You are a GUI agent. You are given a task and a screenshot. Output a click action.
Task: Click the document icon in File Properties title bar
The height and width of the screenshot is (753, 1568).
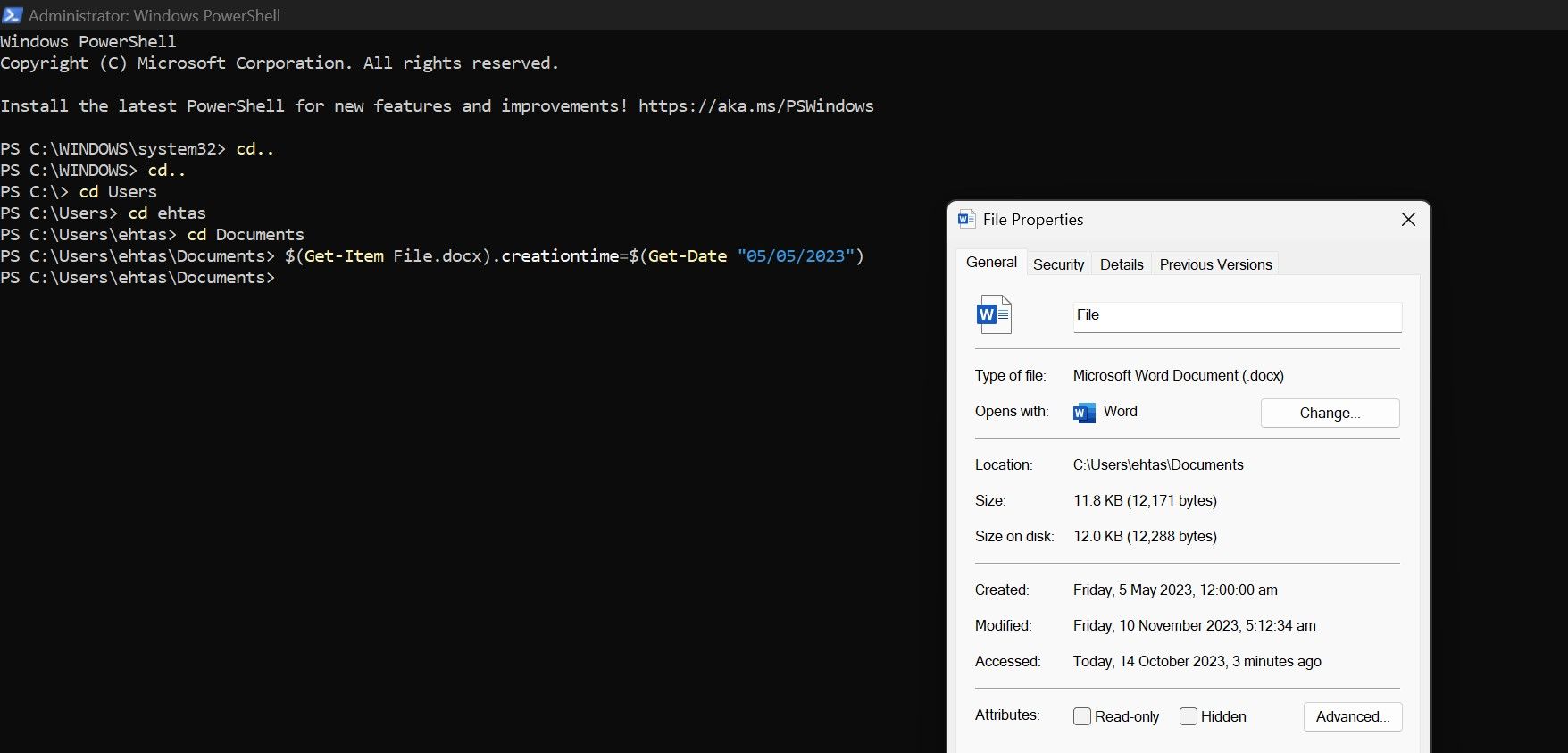click(966, 219)
